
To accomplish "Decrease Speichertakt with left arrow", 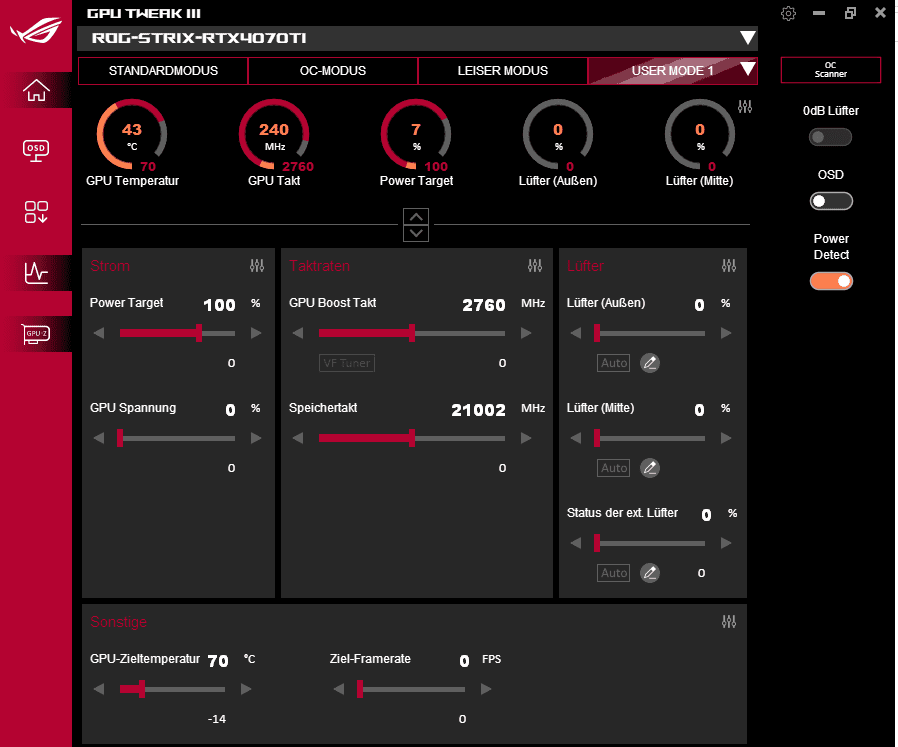I will point(298,438).
